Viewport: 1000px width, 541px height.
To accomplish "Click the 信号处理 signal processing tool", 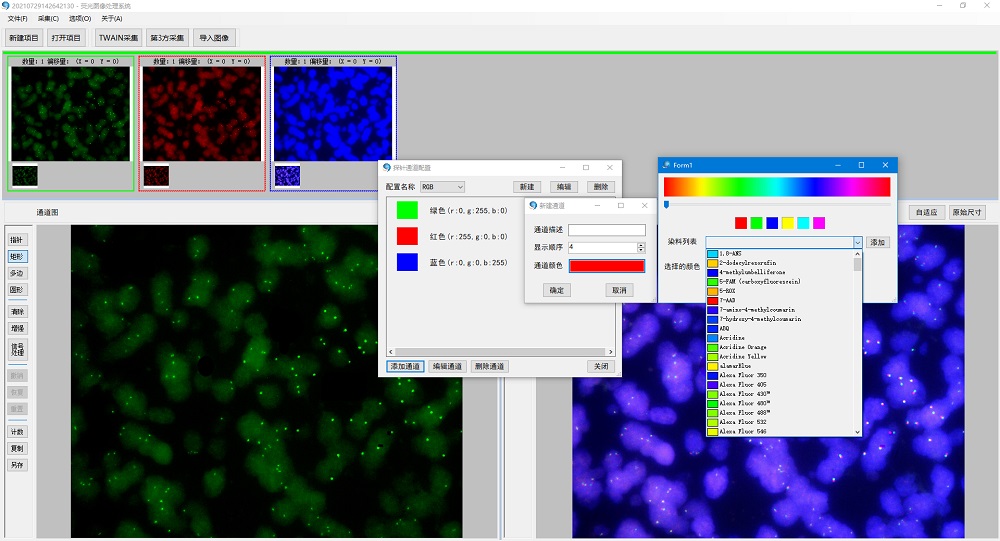I will pyautogui.click(x=17, y=349).
